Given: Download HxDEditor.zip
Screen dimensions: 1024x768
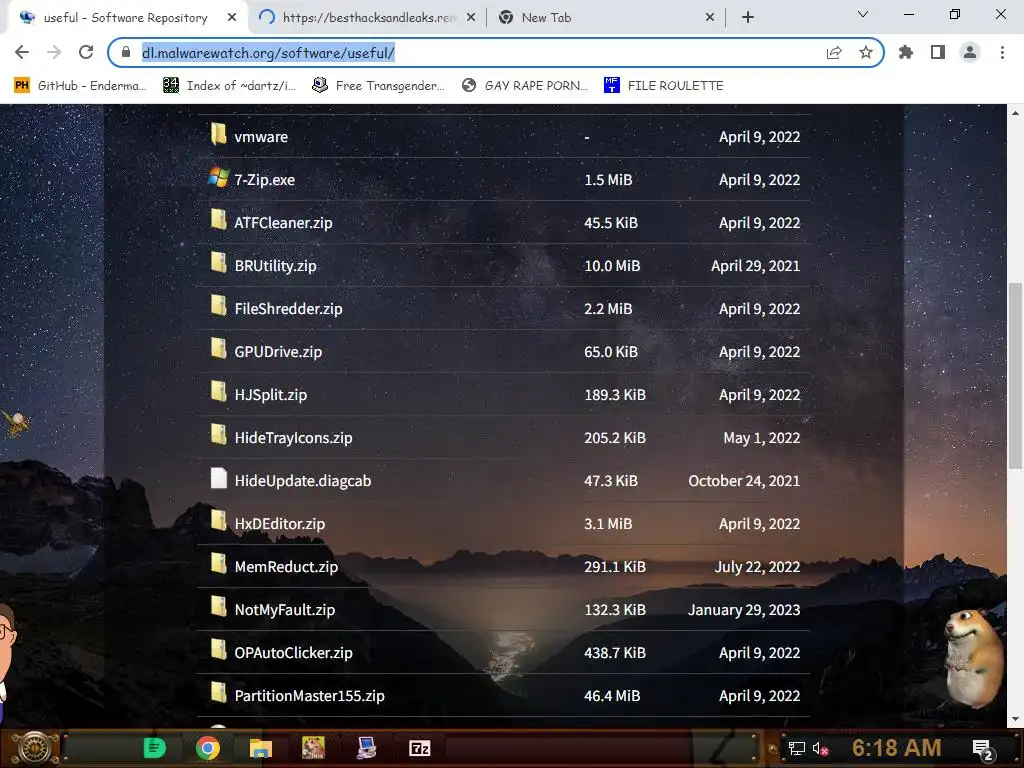Looking at the screenshot, I should tap(280, 524).
